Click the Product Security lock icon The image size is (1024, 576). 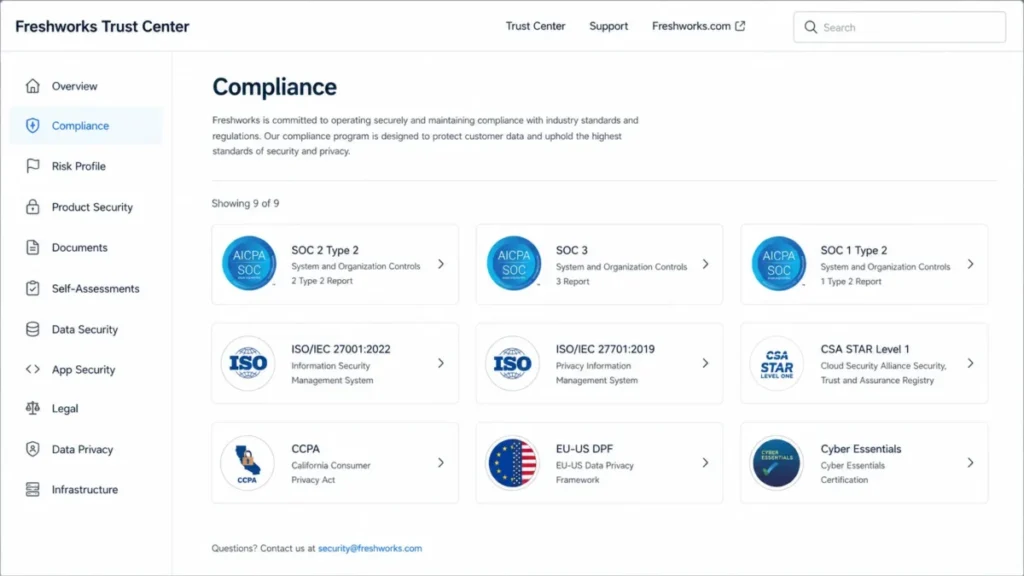33,207
